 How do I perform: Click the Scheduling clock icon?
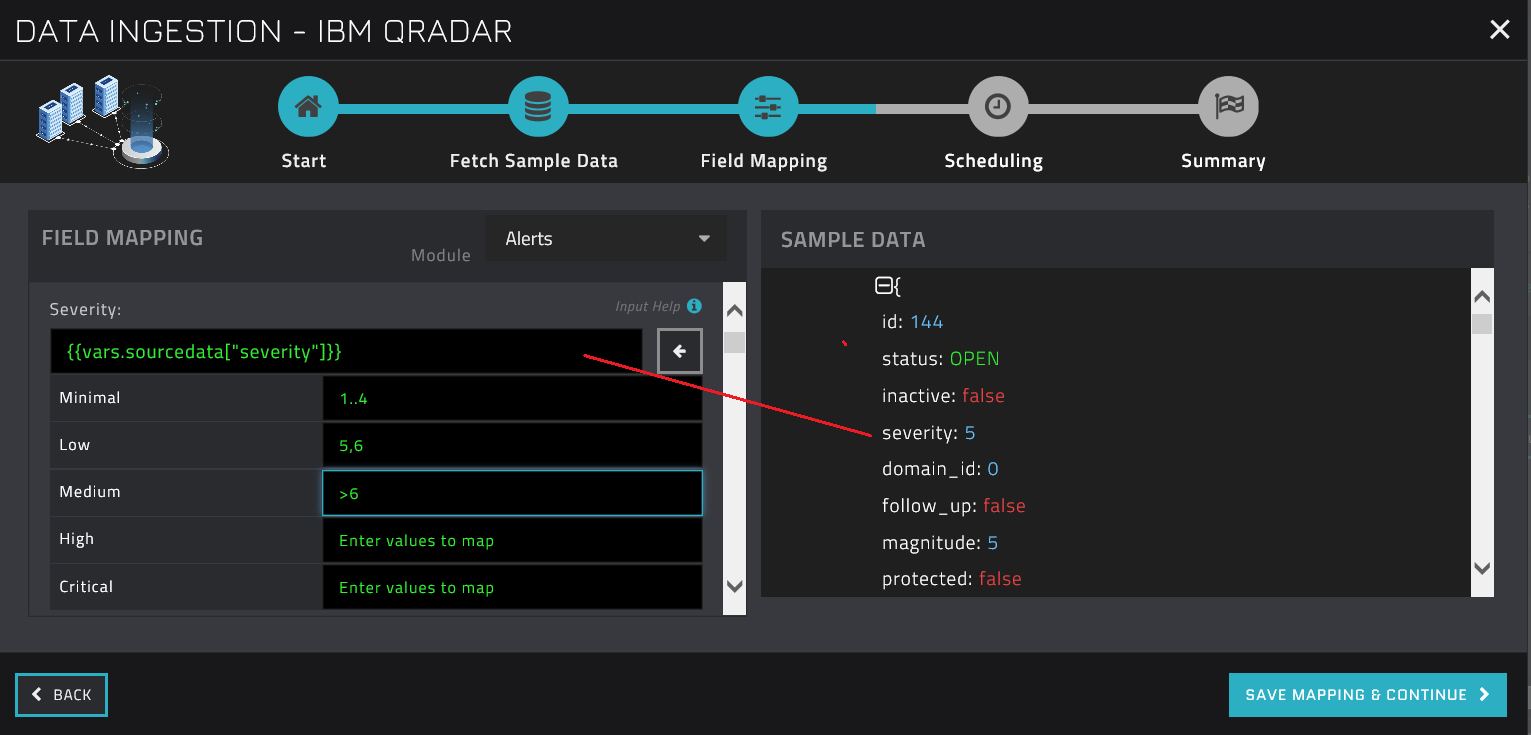tap(998, 106)
